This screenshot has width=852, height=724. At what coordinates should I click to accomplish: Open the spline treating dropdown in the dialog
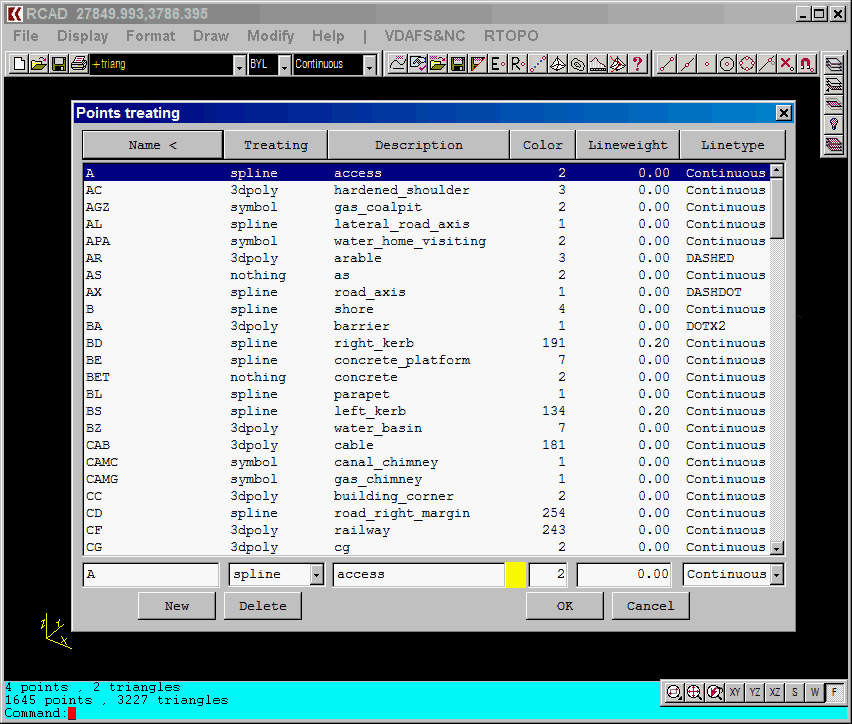(x=315, y=574)
